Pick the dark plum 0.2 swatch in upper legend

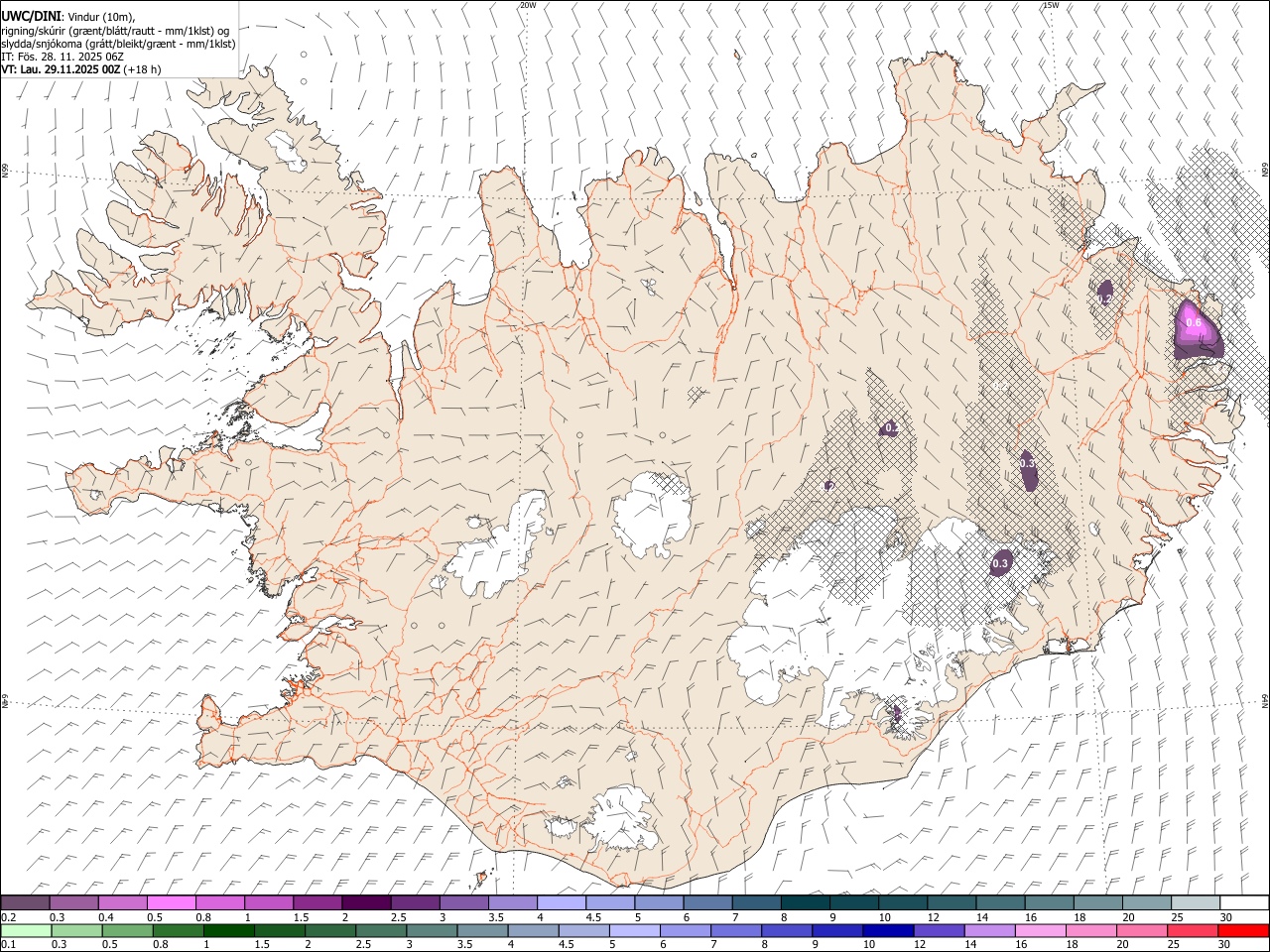click(x=25, y=903)
